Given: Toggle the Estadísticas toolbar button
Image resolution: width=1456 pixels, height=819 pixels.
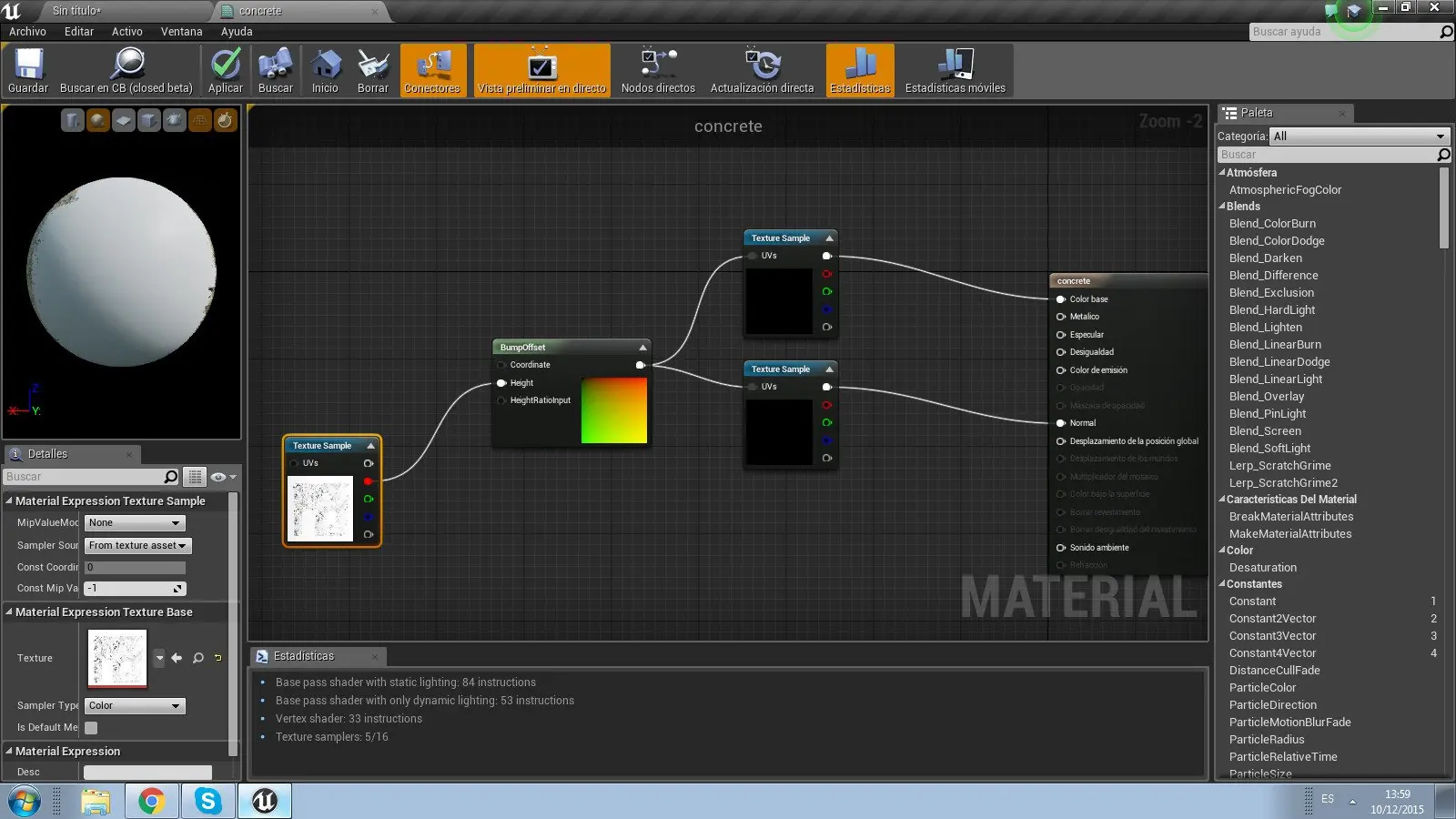Looking at the screenshot, I should tap(860, 71).
